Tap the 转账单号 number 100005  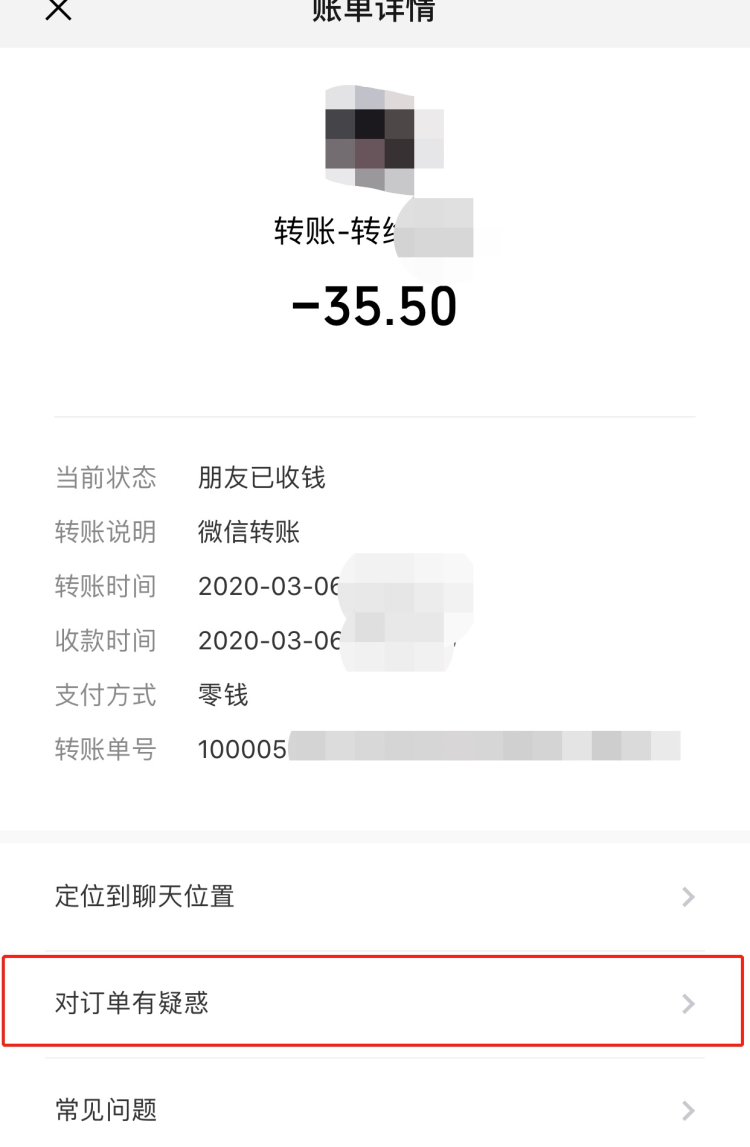(x=242, y=750)
